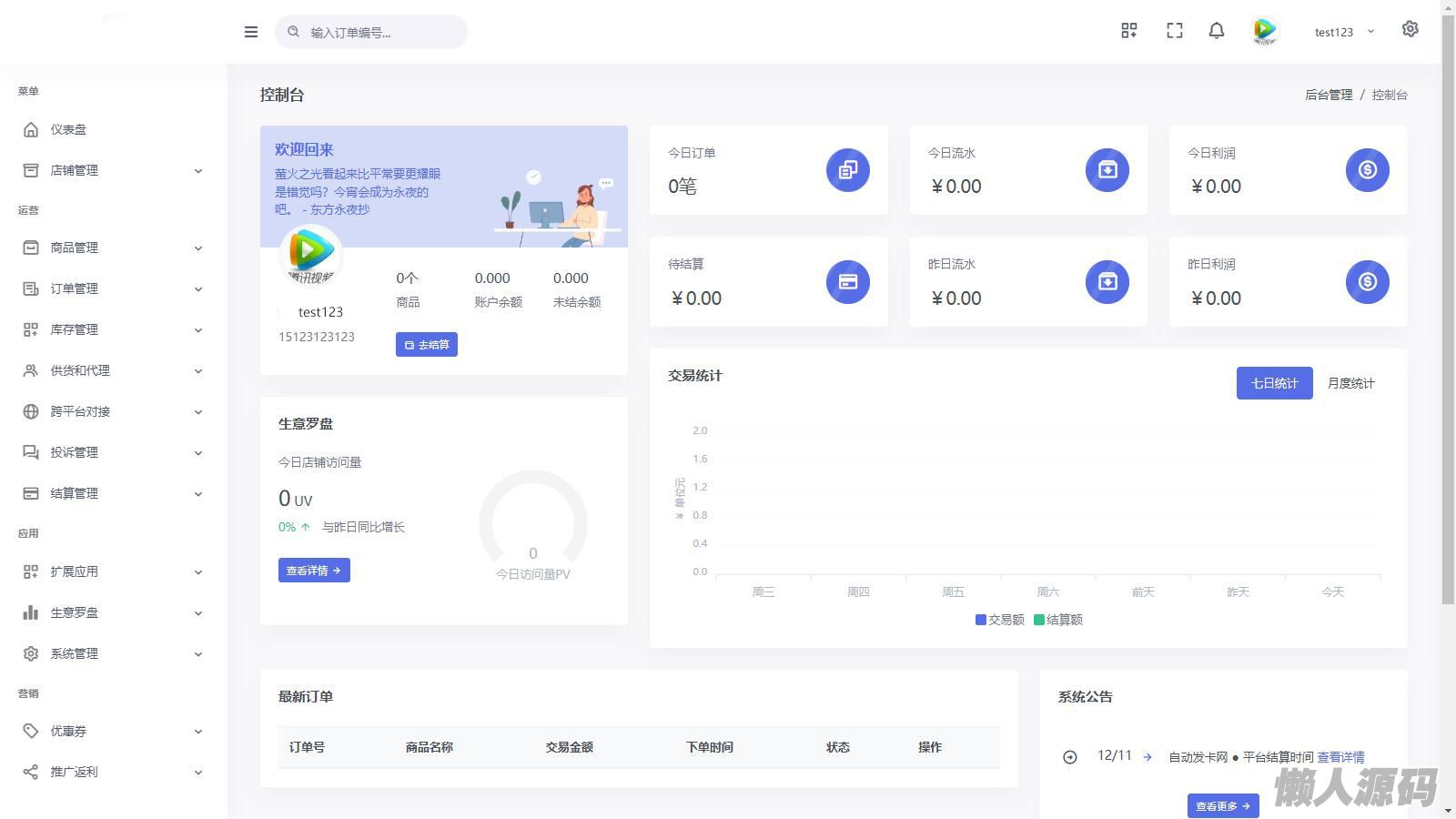Click the 扩展应用 icon
Viewport: 1456px width, 819px height.
pyautogui.click(x=31, y=571)
